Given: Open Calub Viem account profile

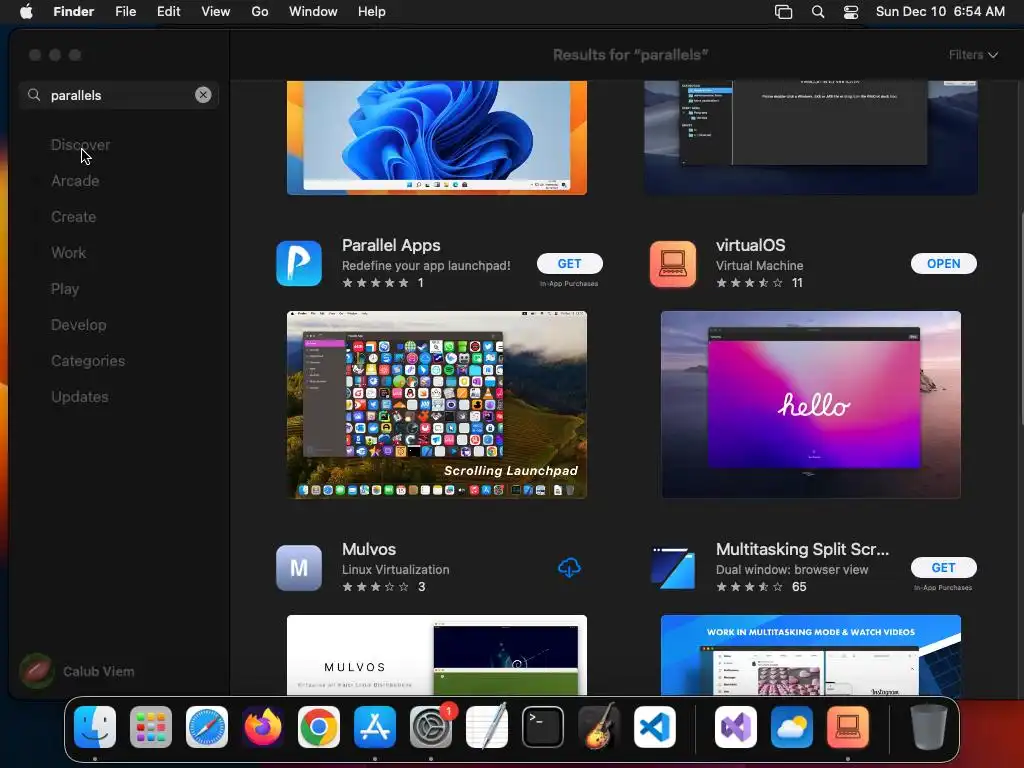Looking at the screenshot, I should click(x=77, y=671).
